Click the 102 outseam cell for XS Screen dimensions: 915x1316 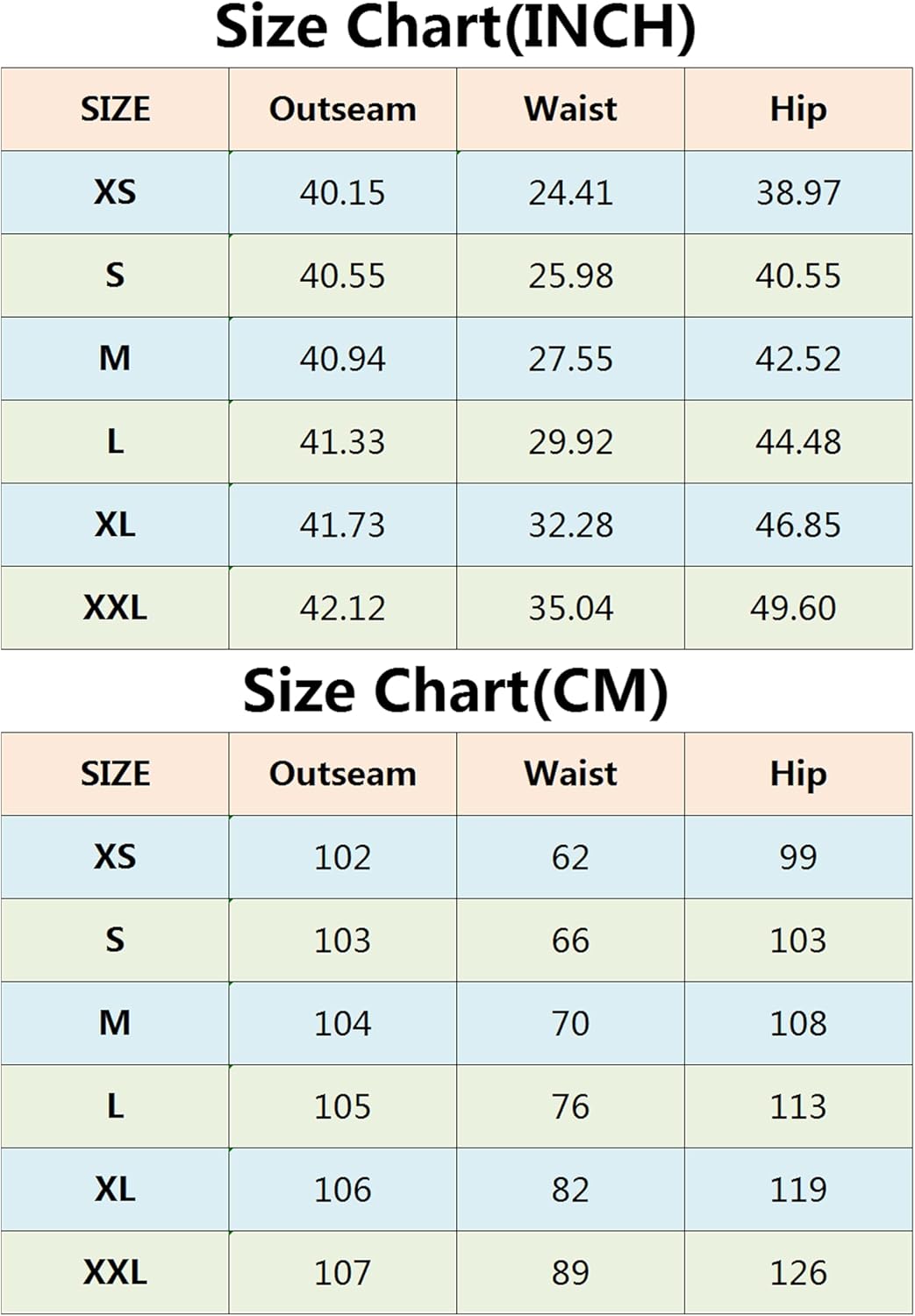tap(342, 857)
